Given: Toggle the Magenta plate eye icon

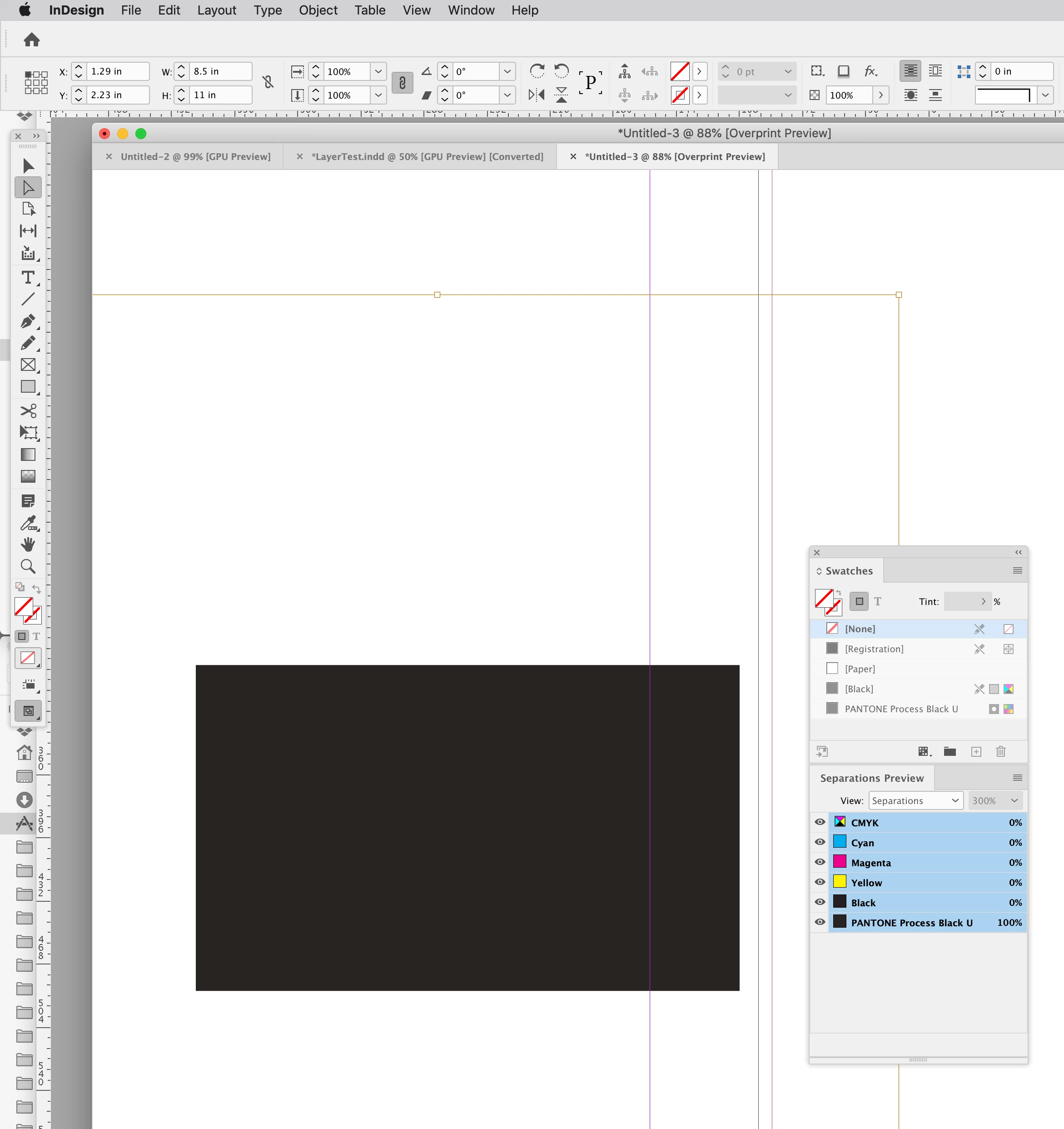Looking at the screenshot, I should [819, 862].
